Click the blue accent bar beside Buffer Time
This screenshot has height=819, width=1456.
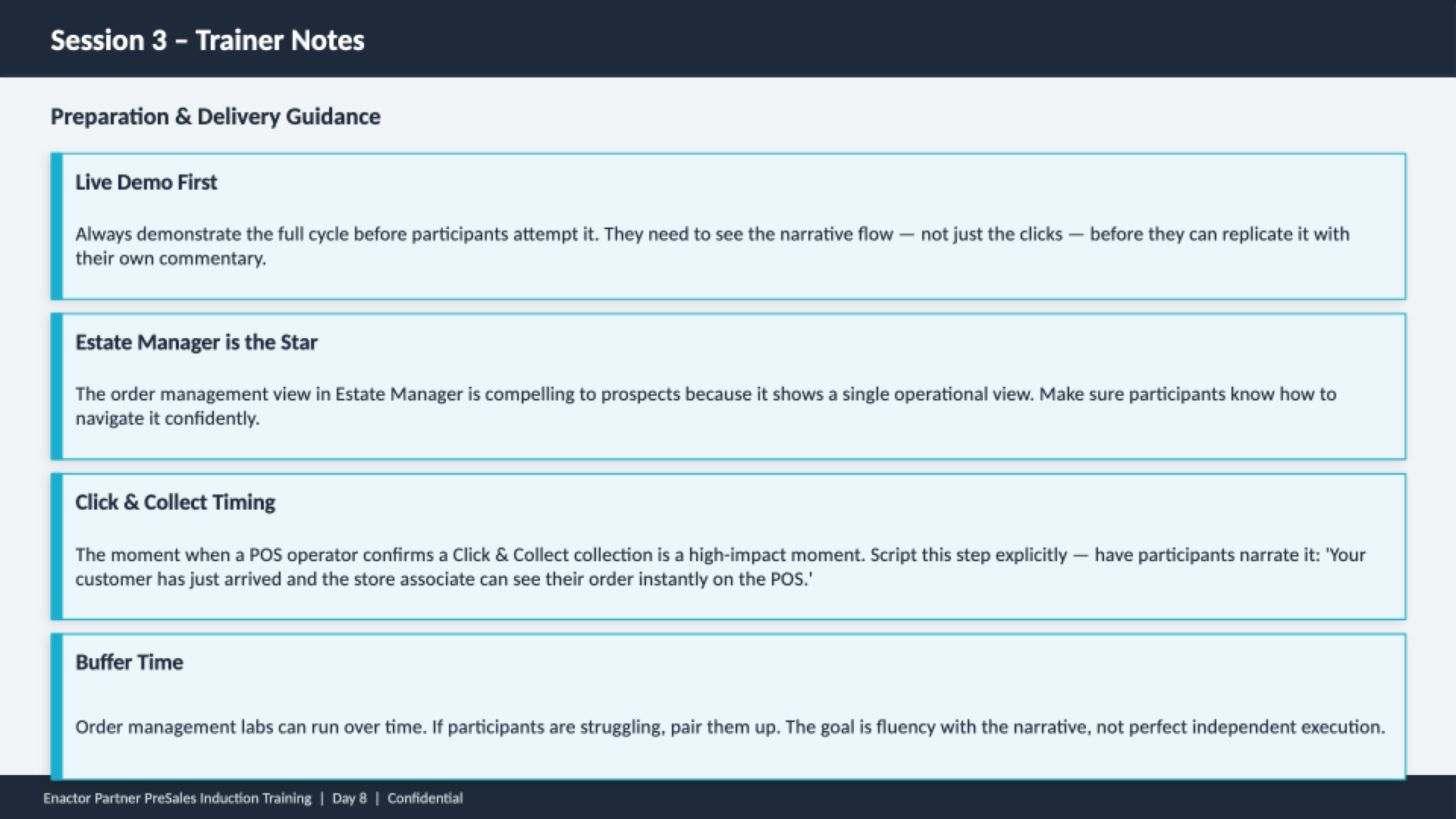coord(56,705)
